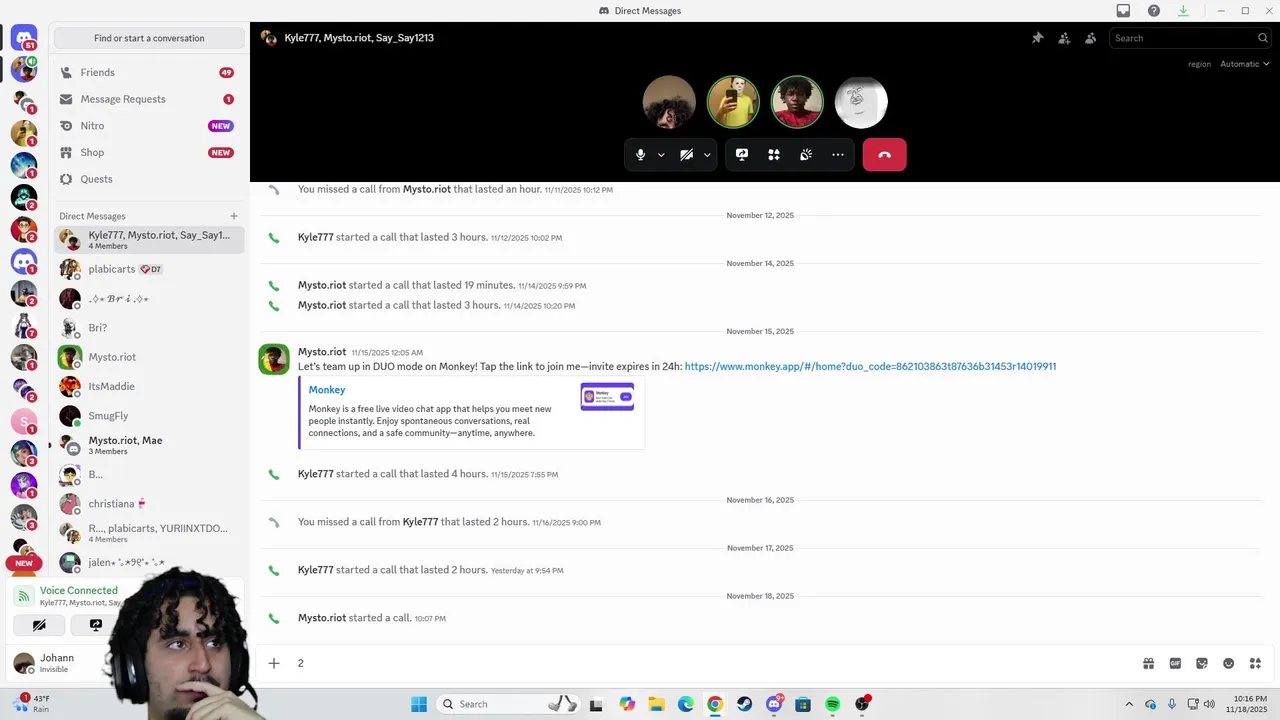
Task: Send a gift with the gift icon
Action: point(1149,663)
